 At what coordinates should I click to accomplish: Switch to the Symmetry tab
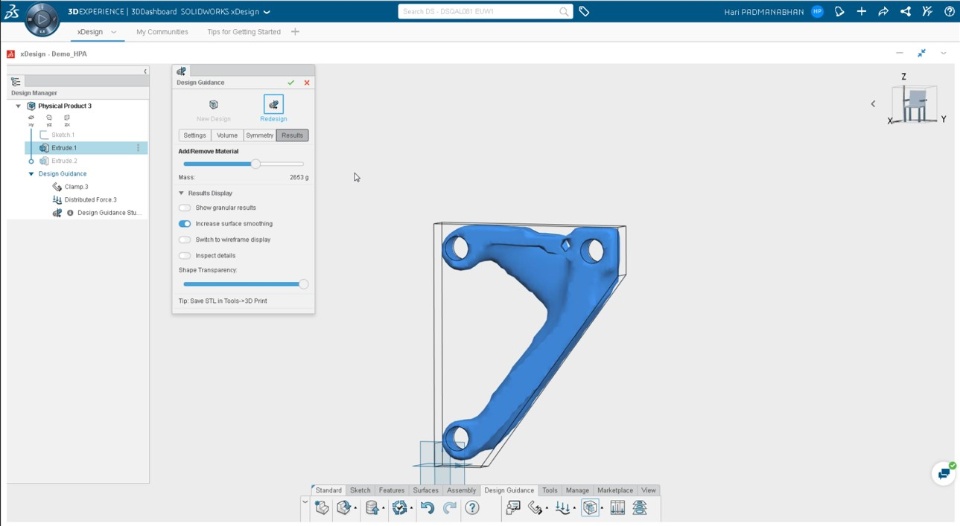[x=260, y=135]
